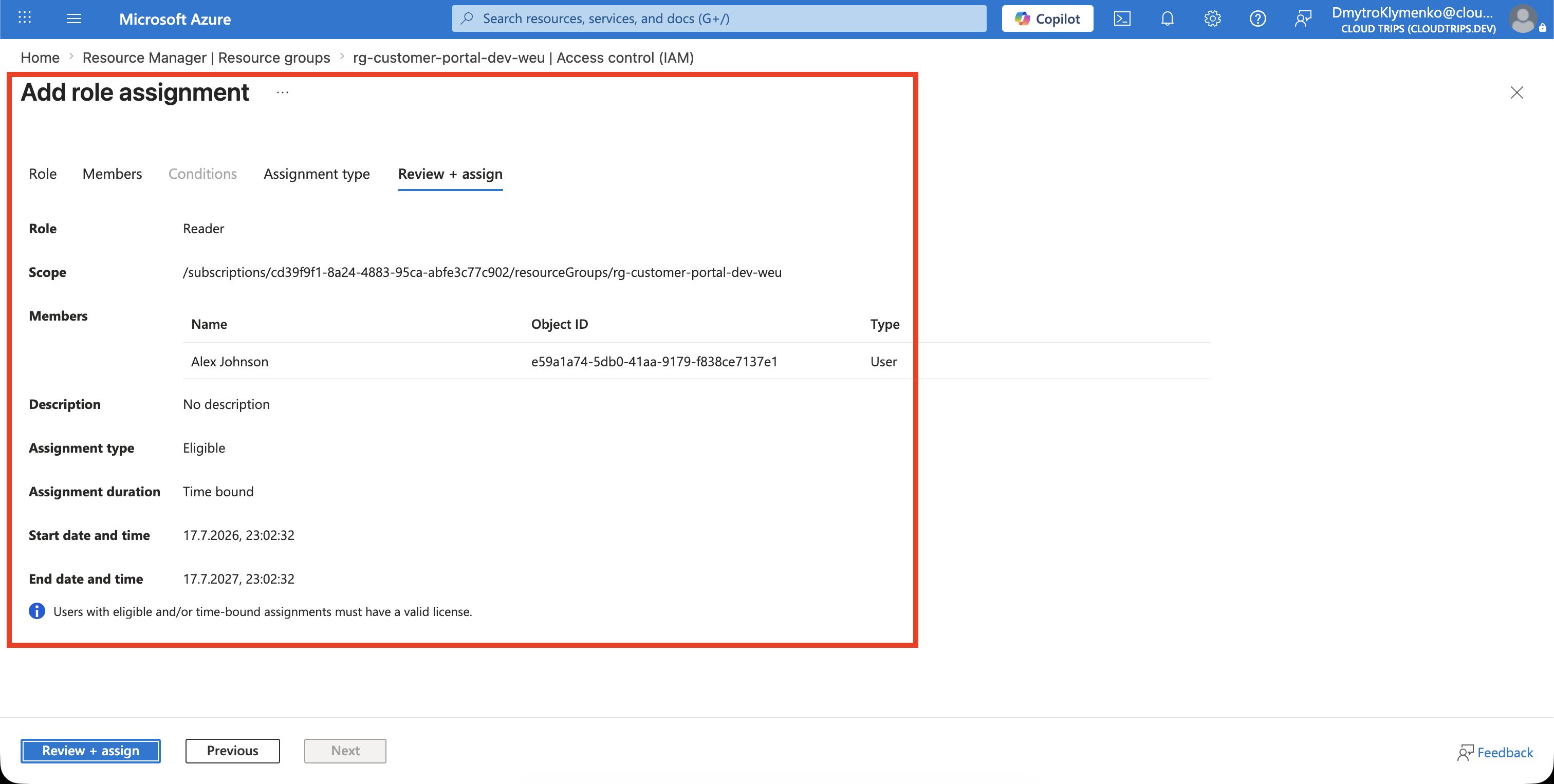Click the end date 17.7.2027, 23:02:32
Viewport: 1554px width, 784px height.
(x=238, y=578)
